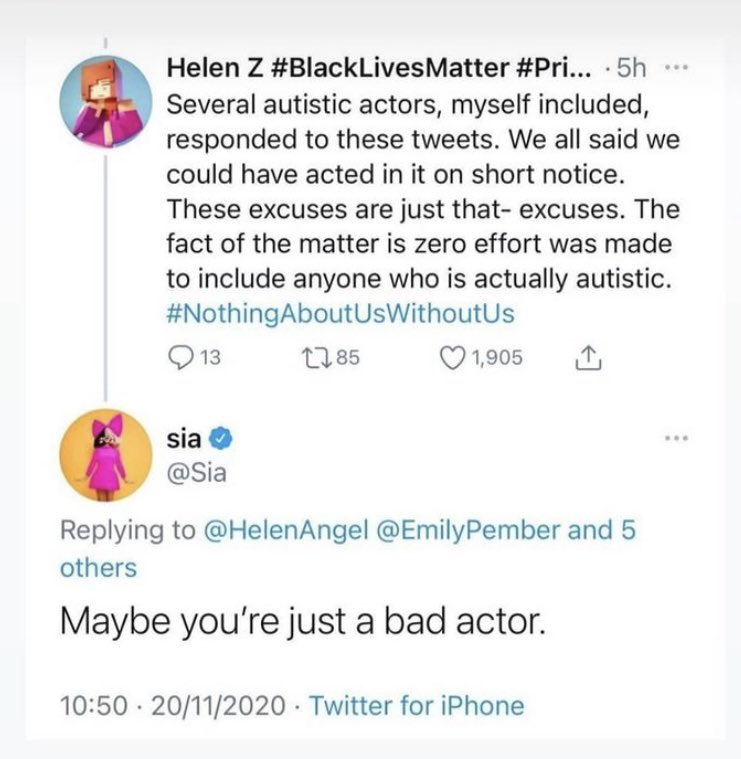
Task: Select the 10:50 · 20/11/2020 timestamp
Action: (x=169, y=705)
